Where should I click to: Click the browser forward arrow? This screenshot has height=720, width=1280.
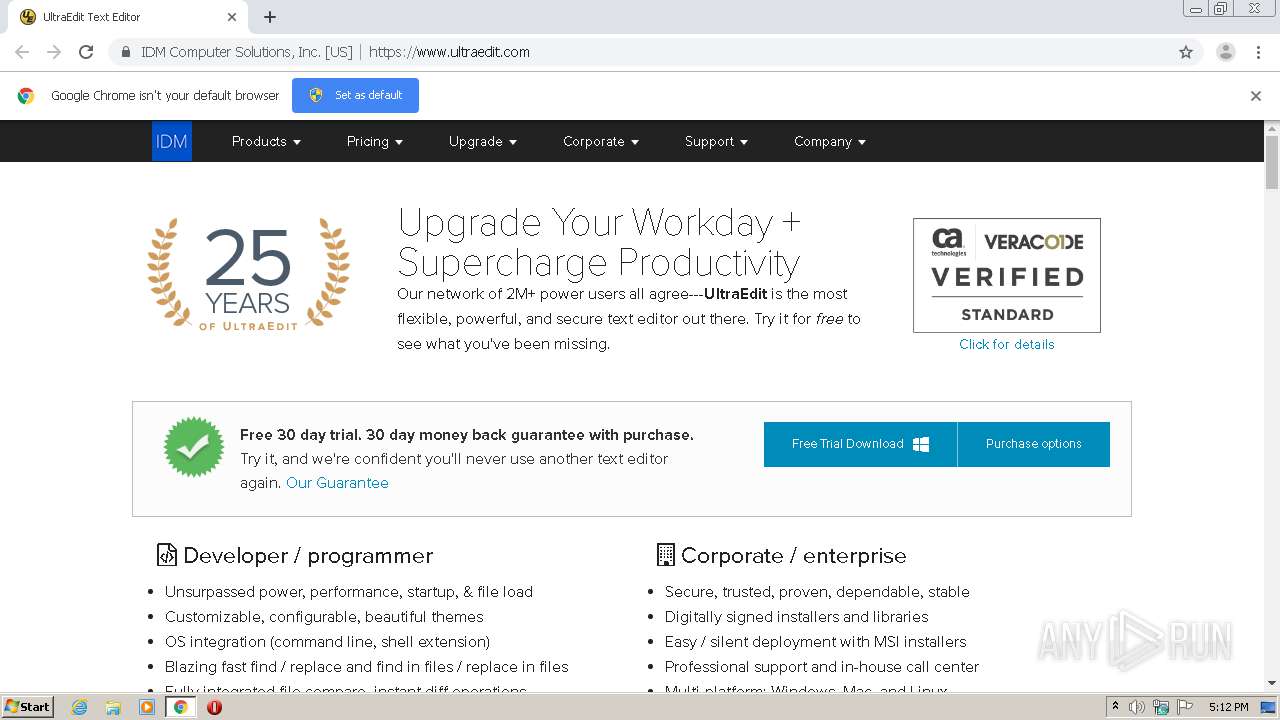coord(54,52)
